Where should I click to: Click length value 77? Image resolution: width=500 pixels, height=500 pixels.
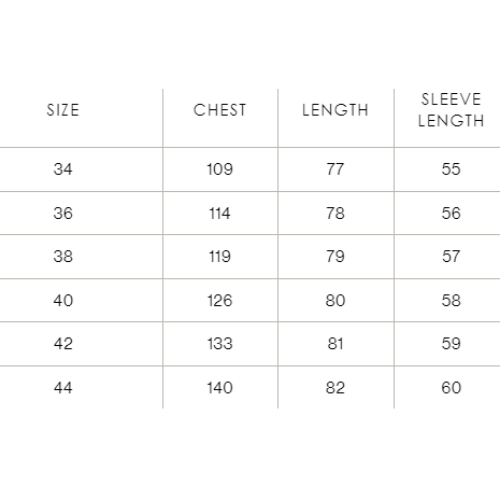[x=335, y=169]
